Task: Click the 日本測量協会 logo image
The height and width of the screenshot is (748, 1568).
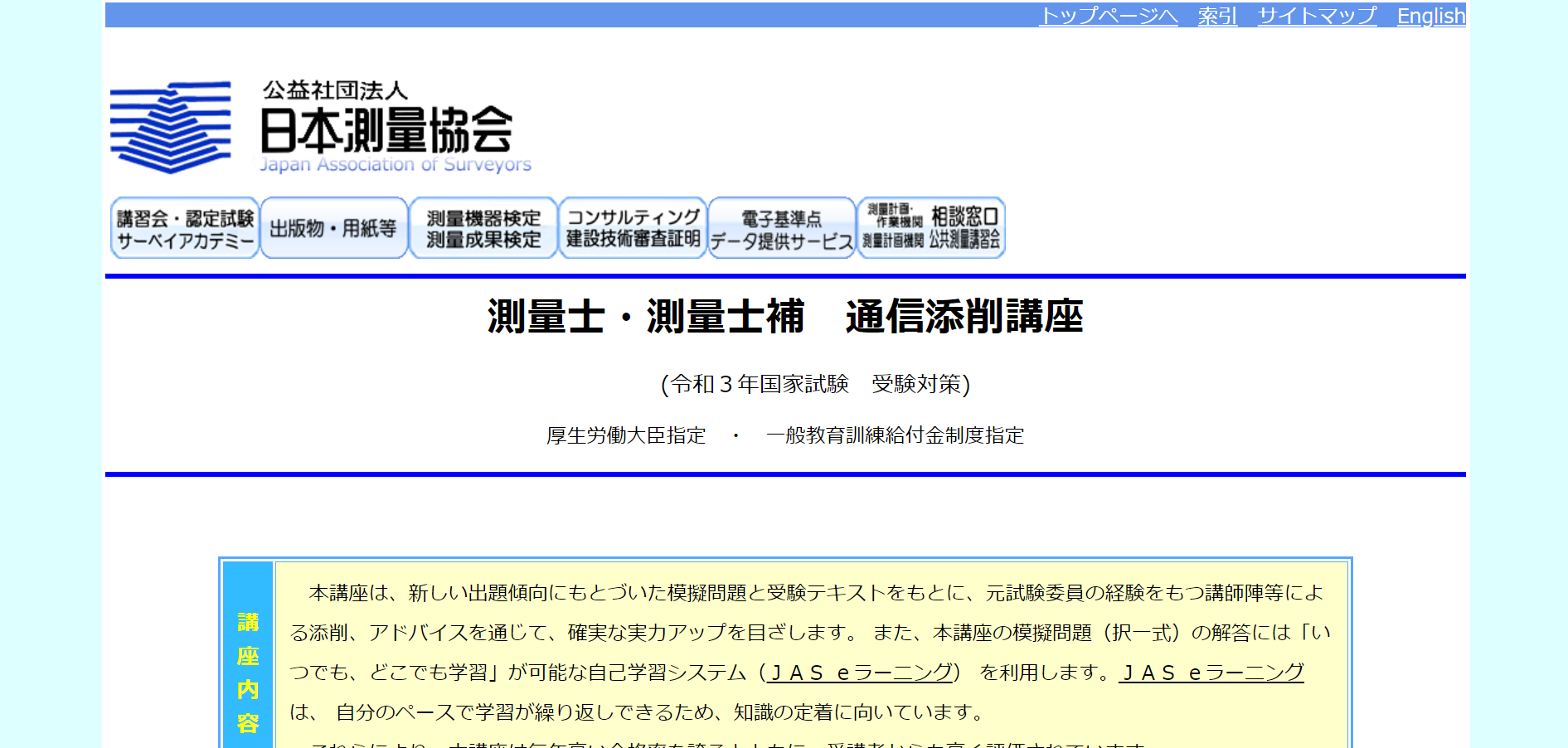Action: 322,128
